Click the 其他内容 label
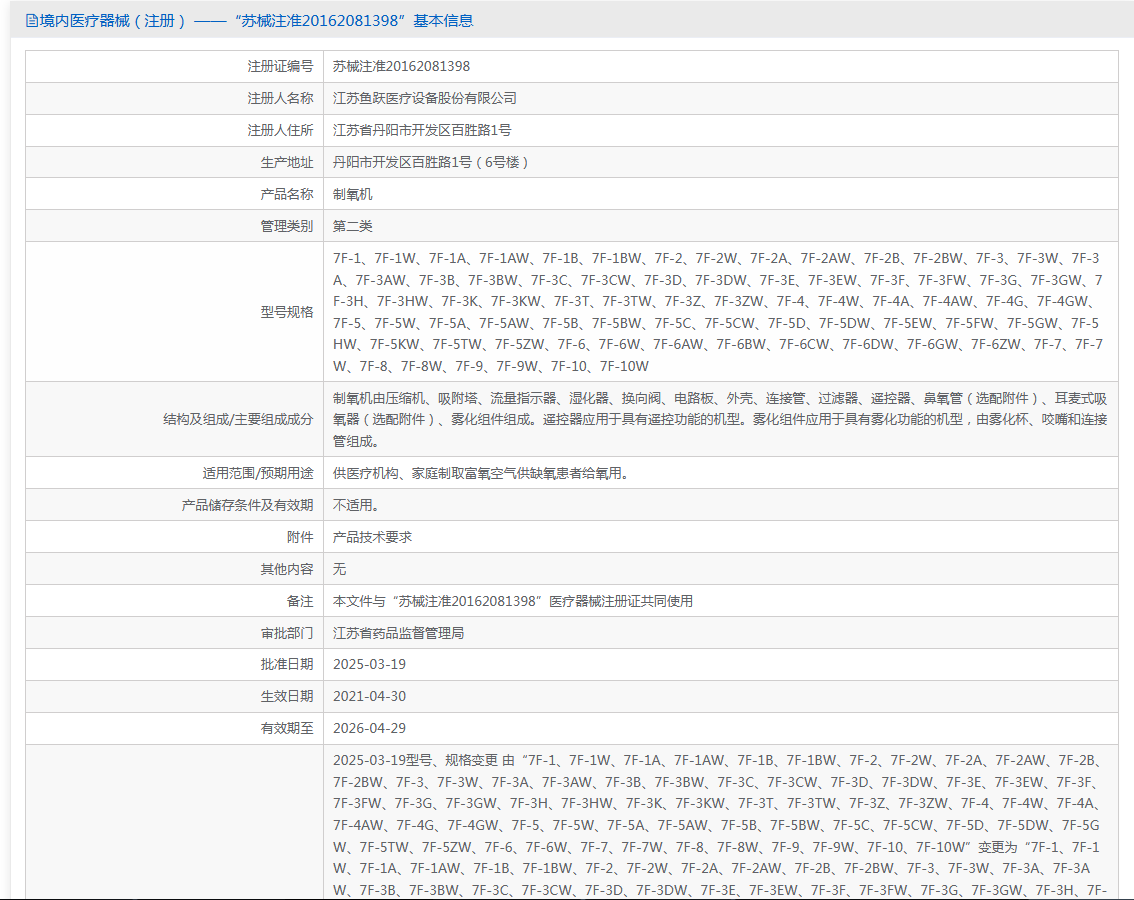 (286, 569)
